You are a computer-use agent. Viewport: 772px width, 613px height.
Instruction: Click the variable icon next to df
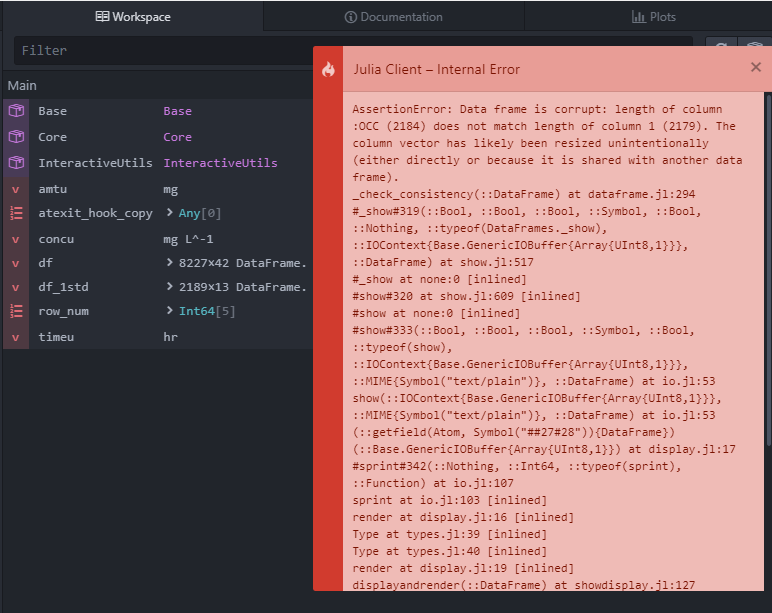tap(16, 263)
